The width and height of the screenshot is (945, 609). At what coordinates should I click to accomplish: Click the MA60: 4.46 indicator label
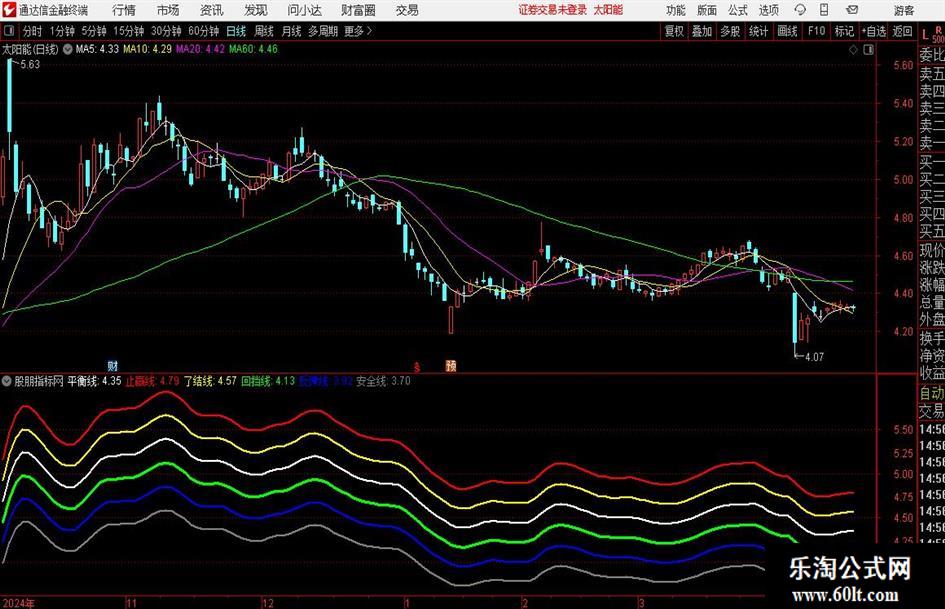click(253, 49)
